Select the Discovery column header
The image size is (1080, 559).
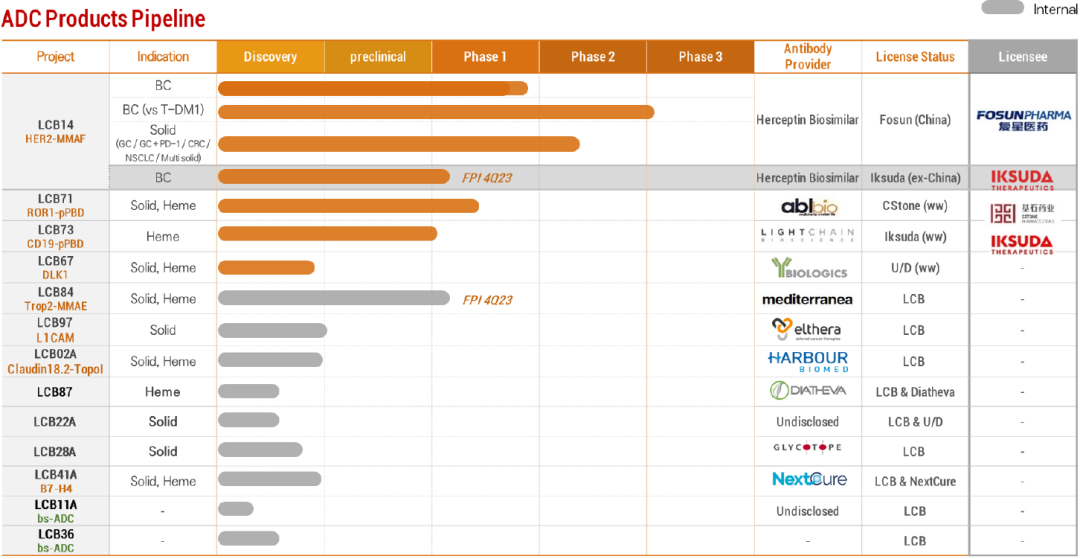coord(270,57)
